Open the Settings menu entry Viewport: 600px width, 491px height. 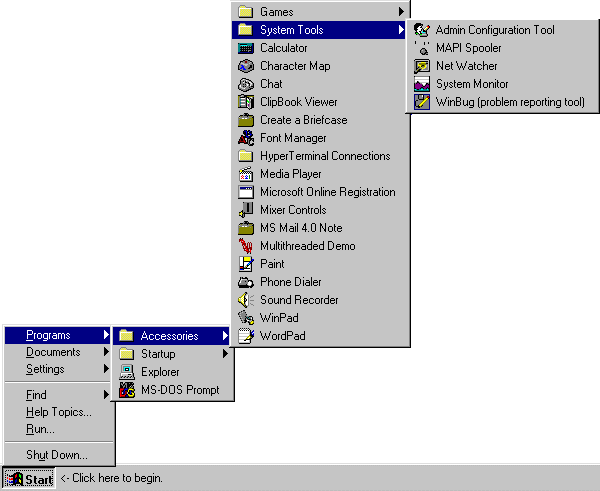[58, 369]
